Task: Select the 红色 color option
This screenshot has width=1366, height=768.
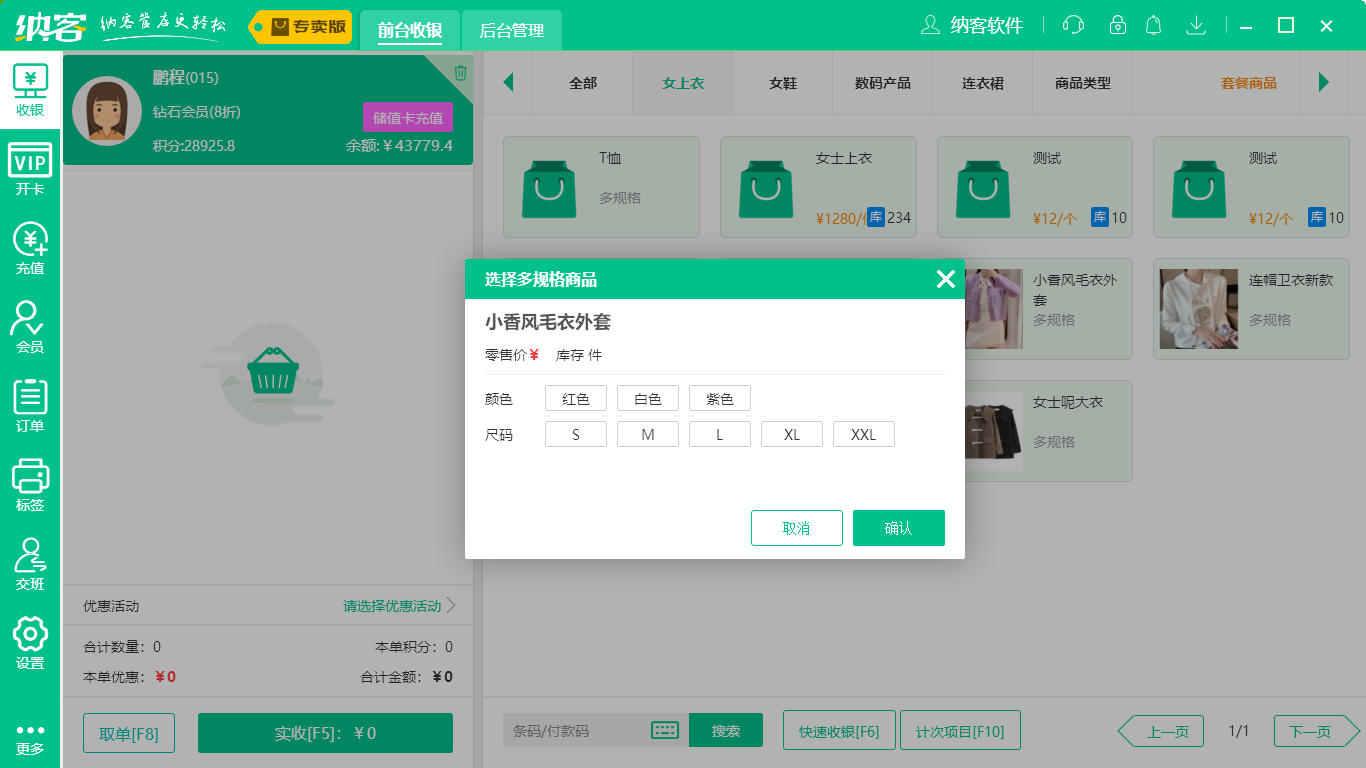Action: (575, 397)
